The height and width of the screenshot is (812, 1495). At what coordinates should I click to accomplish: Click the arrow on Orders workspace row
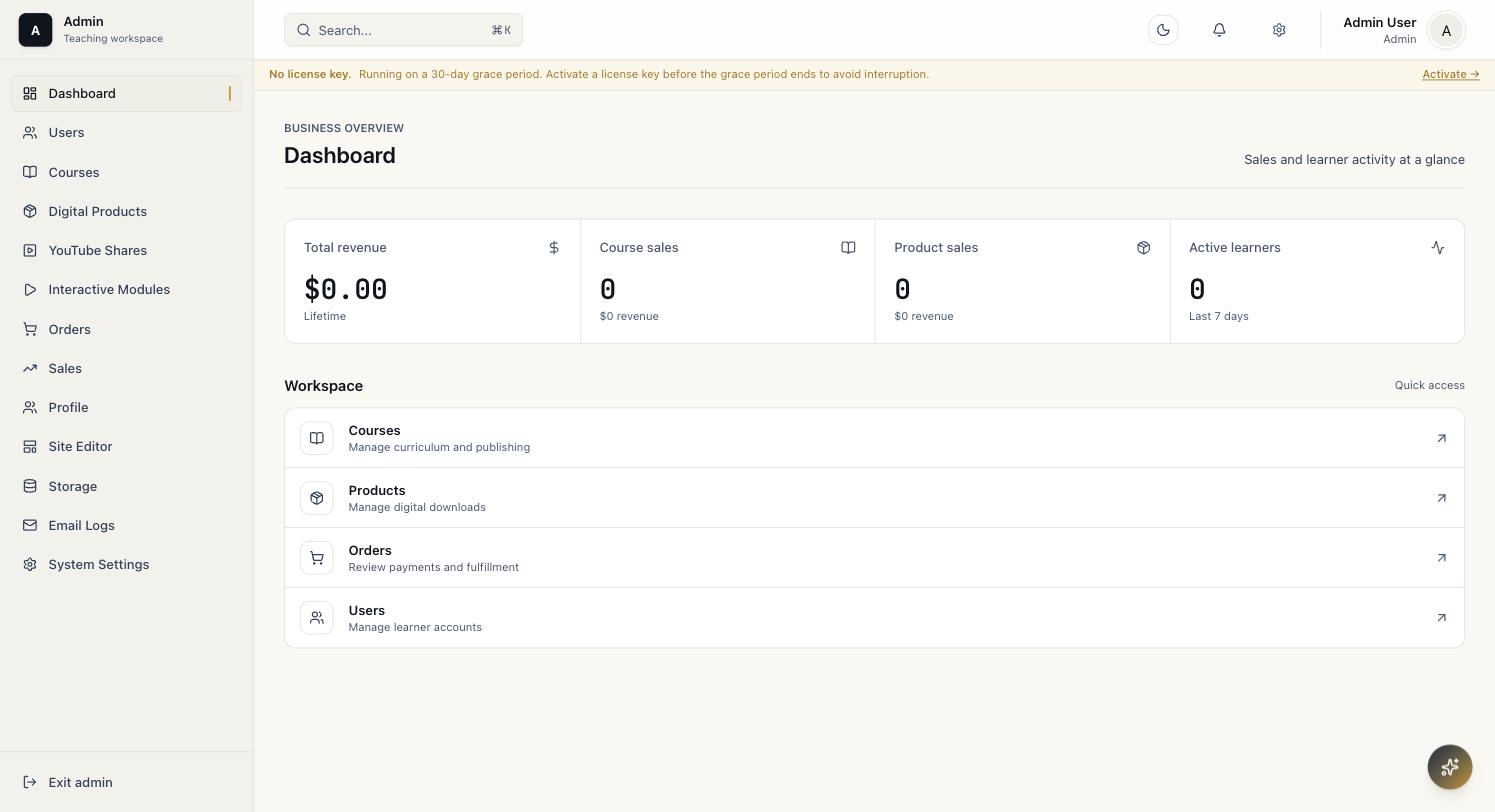pos(1441,558)
